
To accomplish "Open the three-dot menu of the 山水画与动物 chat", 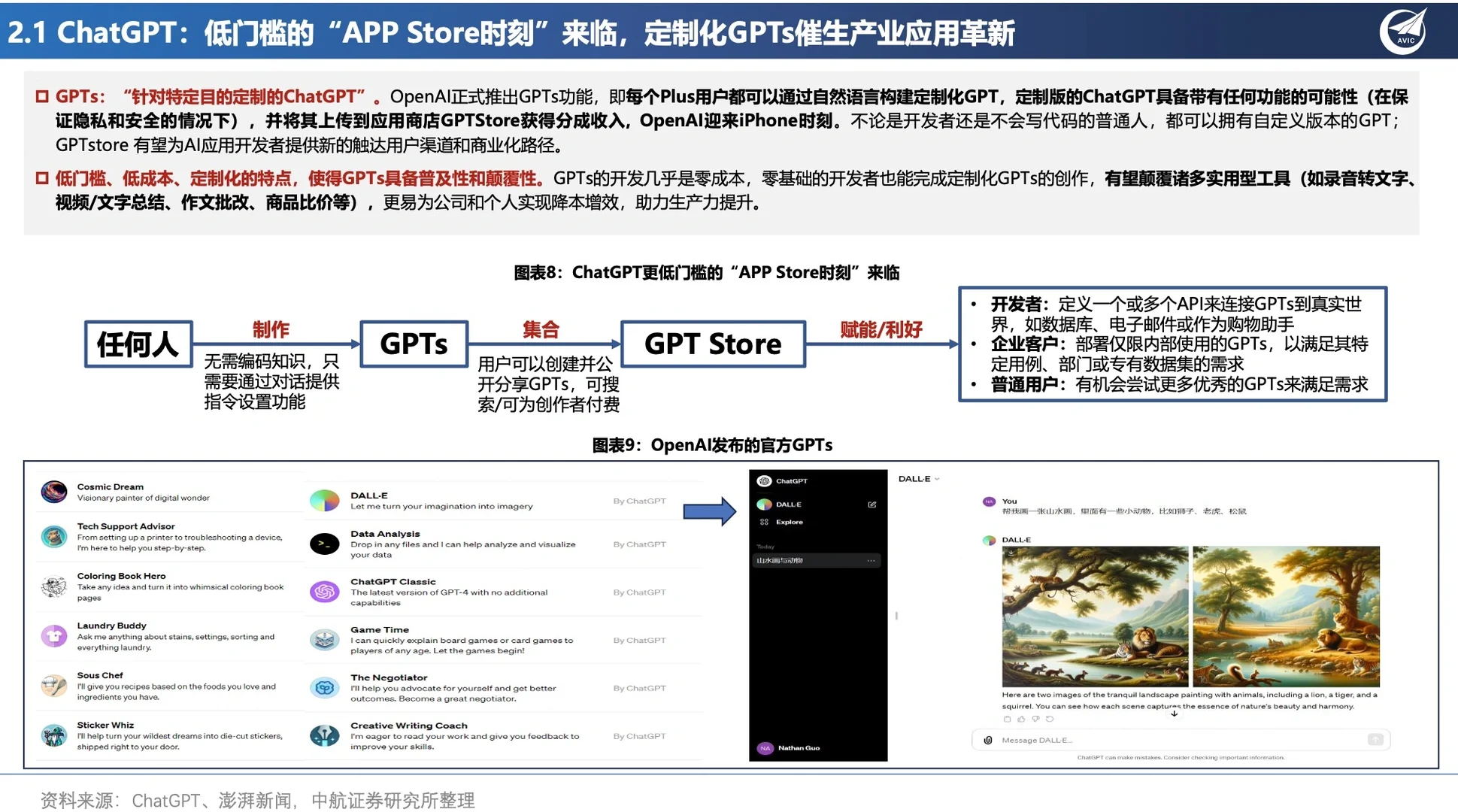I will [x=871, y=561].
